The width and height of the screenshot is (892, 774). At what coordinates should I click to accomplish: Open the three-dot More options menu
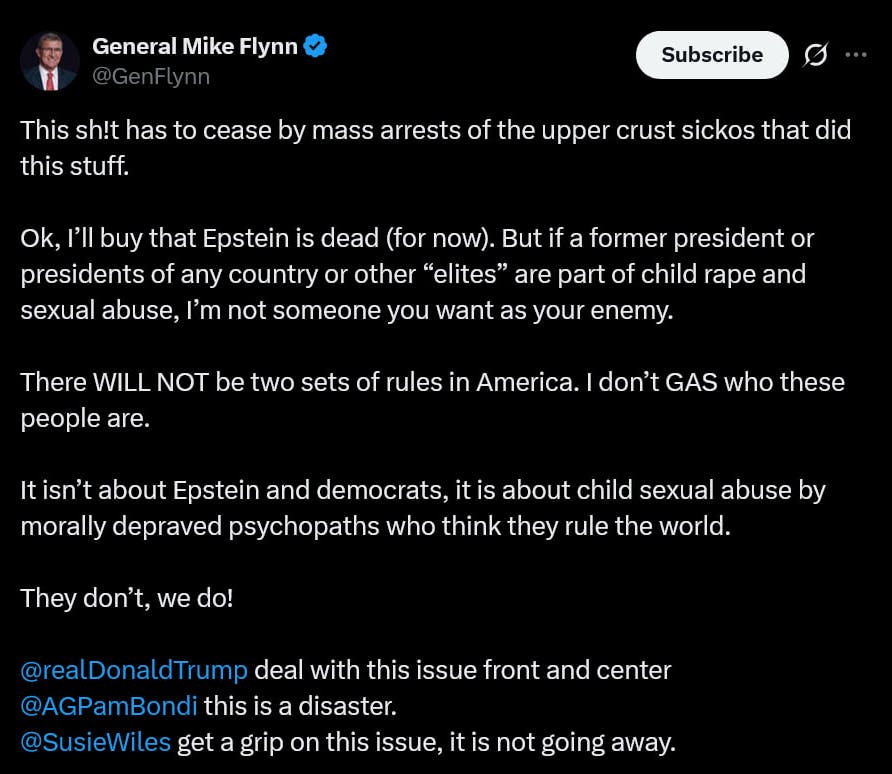click(x=856, y=55)
